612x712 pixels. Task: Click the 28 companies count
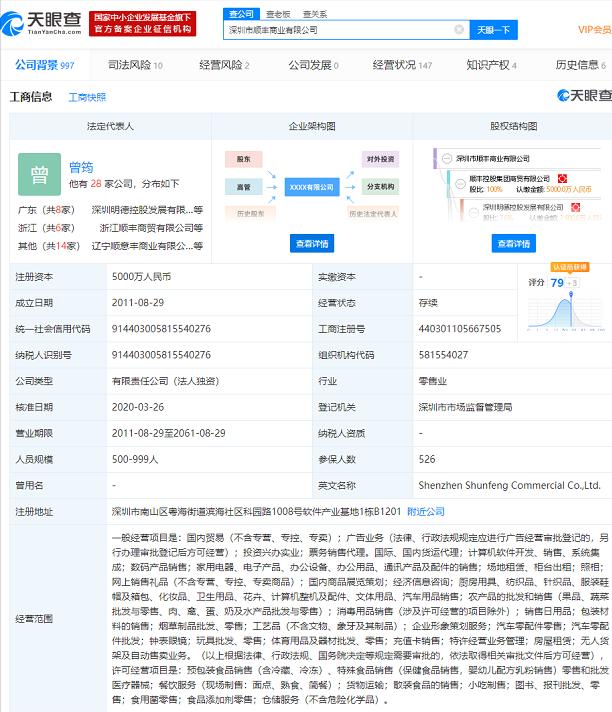(96, 183)
